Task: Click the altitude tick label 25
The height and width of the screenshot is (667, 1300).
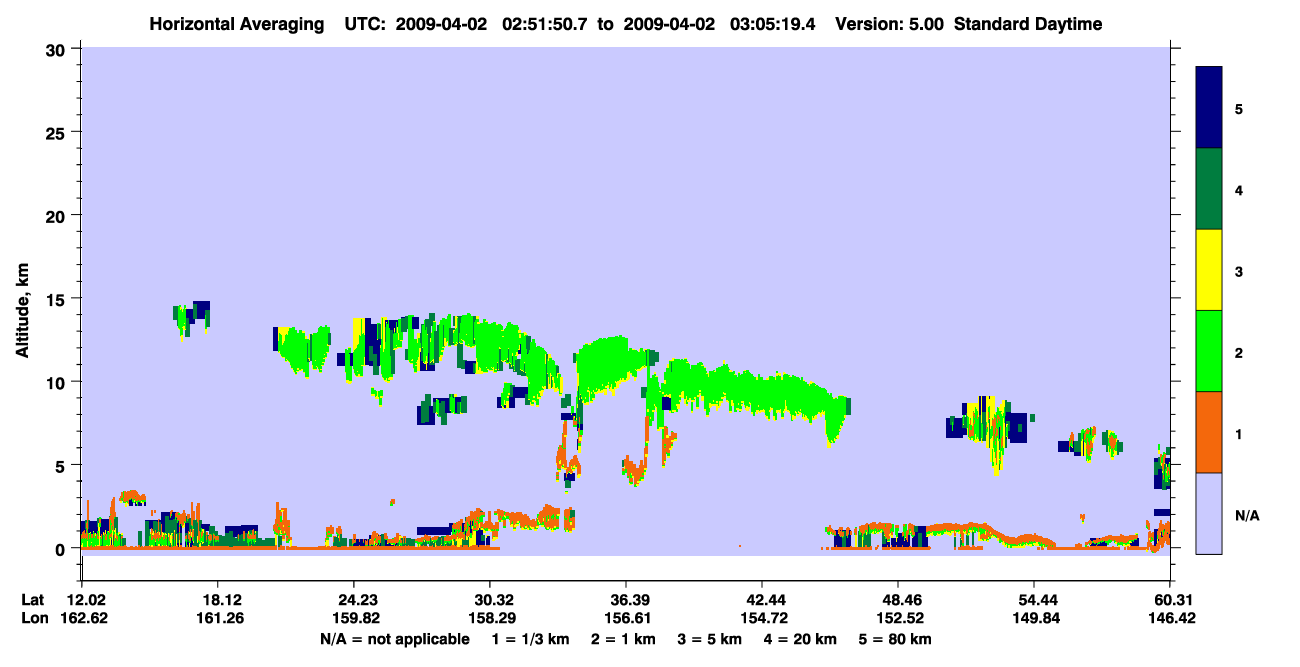Action: (58, 132)
